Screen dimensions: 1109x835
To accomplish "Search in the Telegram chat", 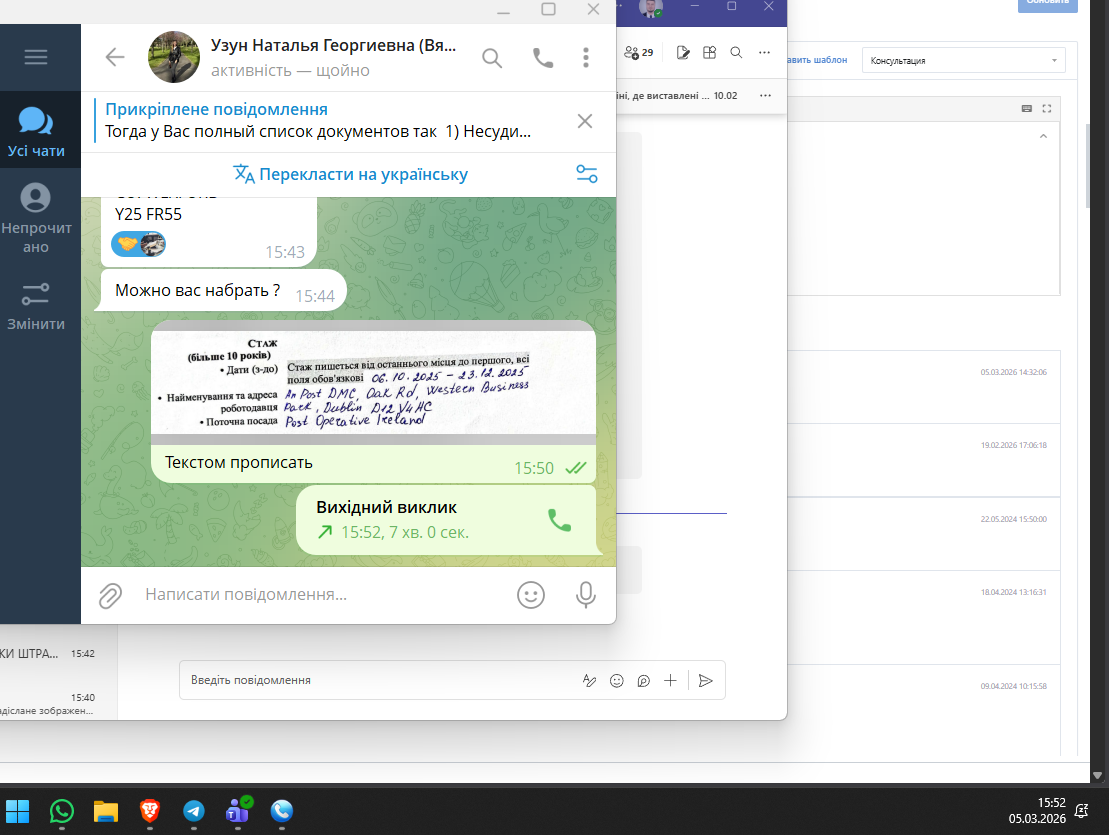I will coord(492,58).
